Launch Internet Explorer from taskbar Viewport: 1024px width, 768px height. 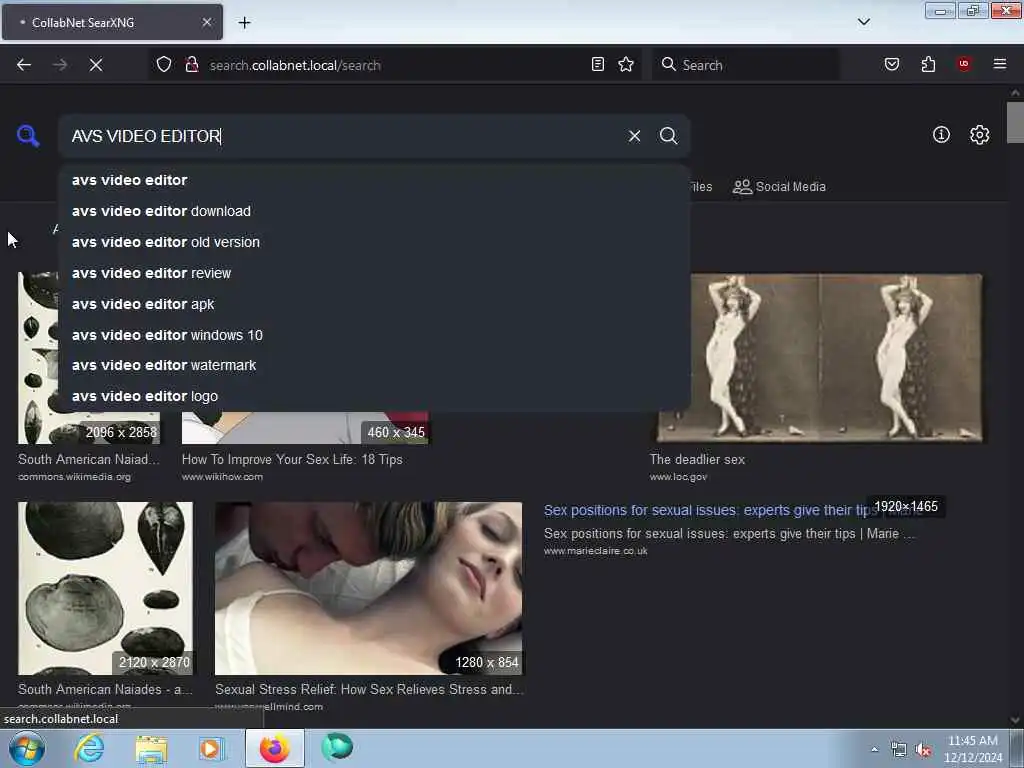[x=89, y=748]
